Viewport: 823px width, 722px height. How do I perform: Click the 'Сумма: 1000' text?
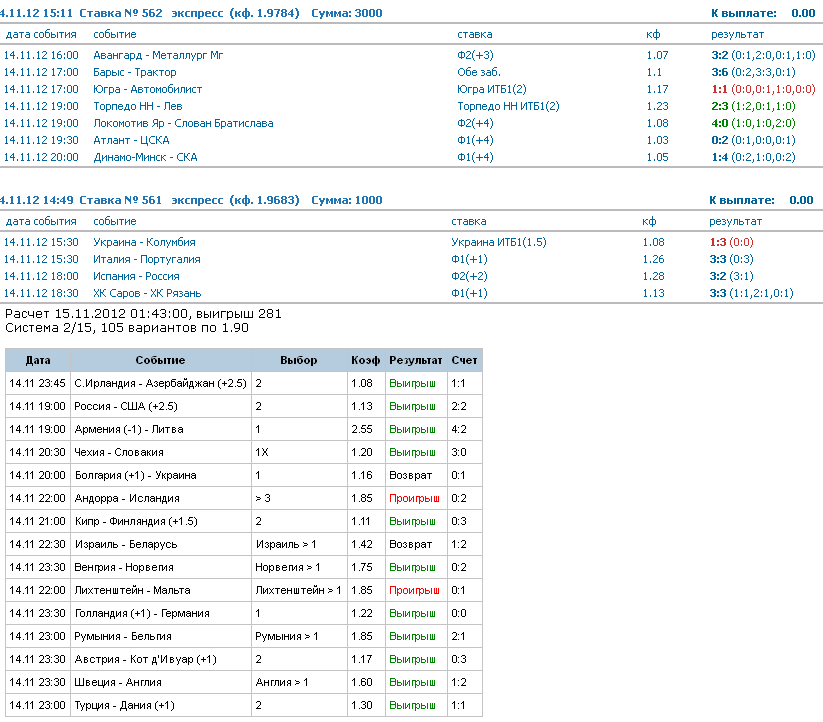(x=346, y=200)
